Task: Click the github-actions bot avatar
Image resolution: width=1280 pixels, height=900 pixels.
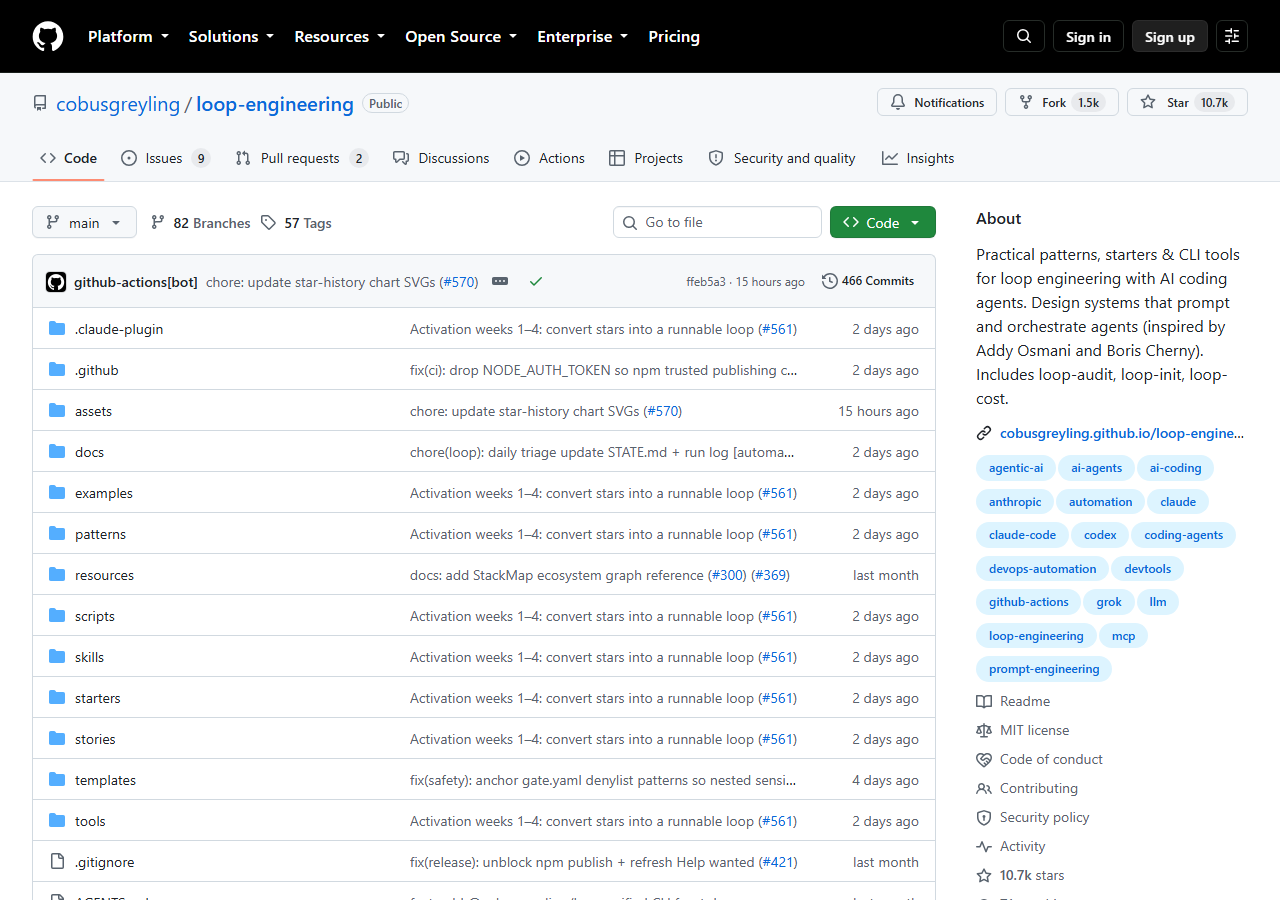Action: (x=56, y=282)
